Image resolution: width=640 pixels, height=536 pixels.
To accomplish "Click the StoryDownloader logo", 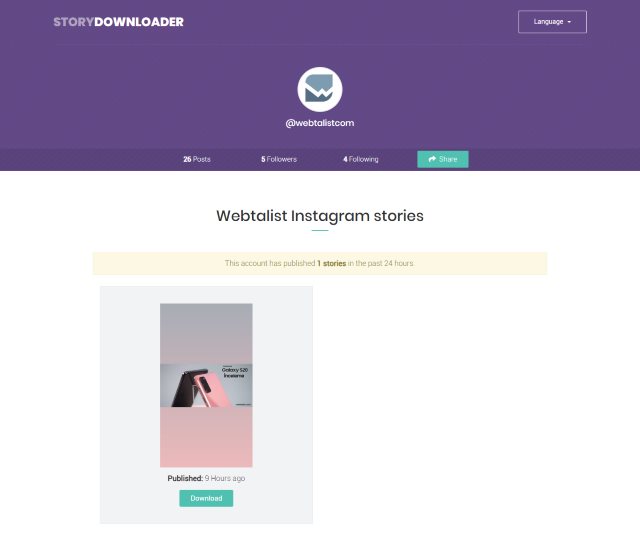I will coord(118,22).
